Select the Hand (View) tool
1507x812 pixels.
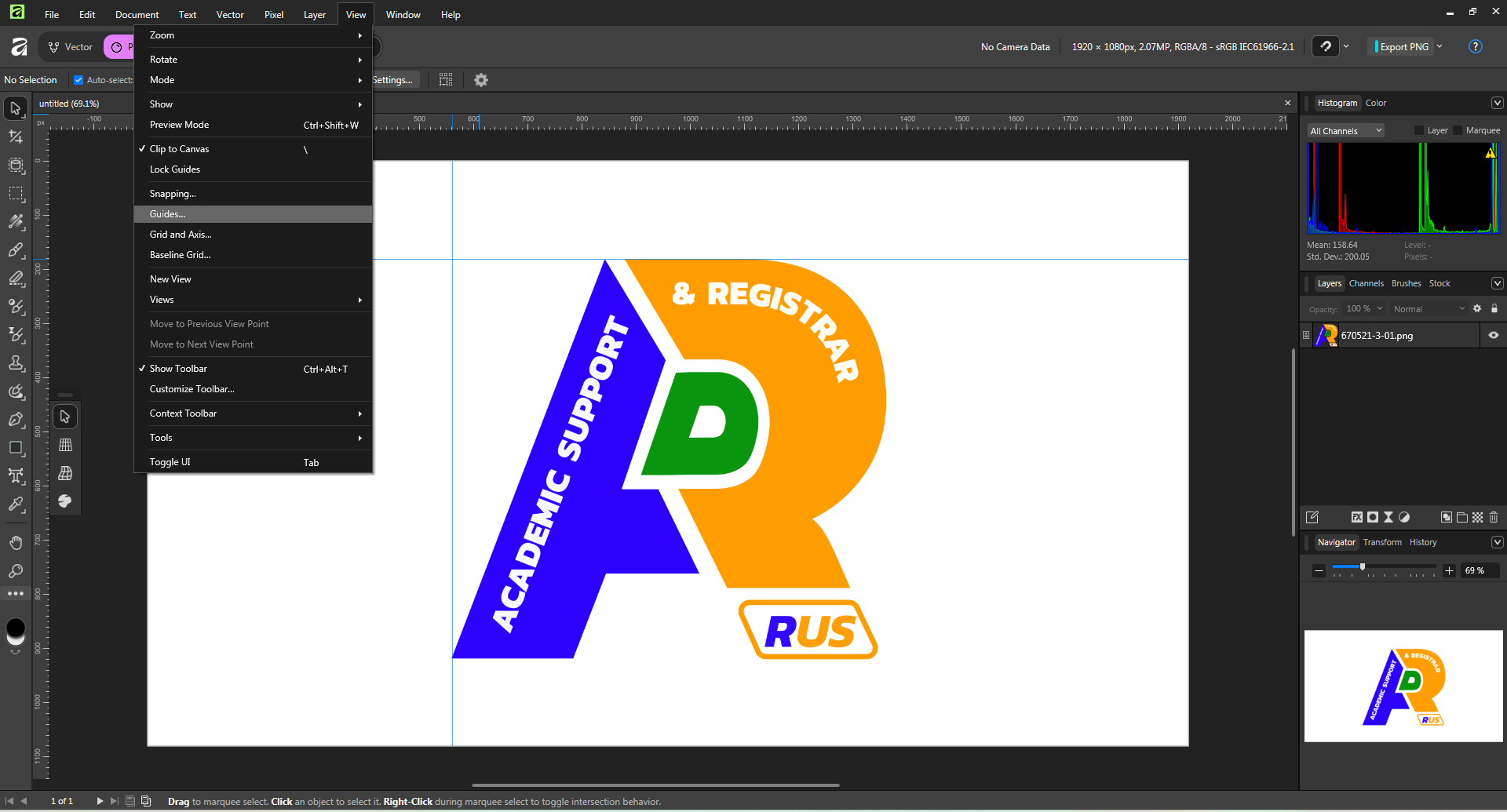pyautogui.click(x=16, y=543)
